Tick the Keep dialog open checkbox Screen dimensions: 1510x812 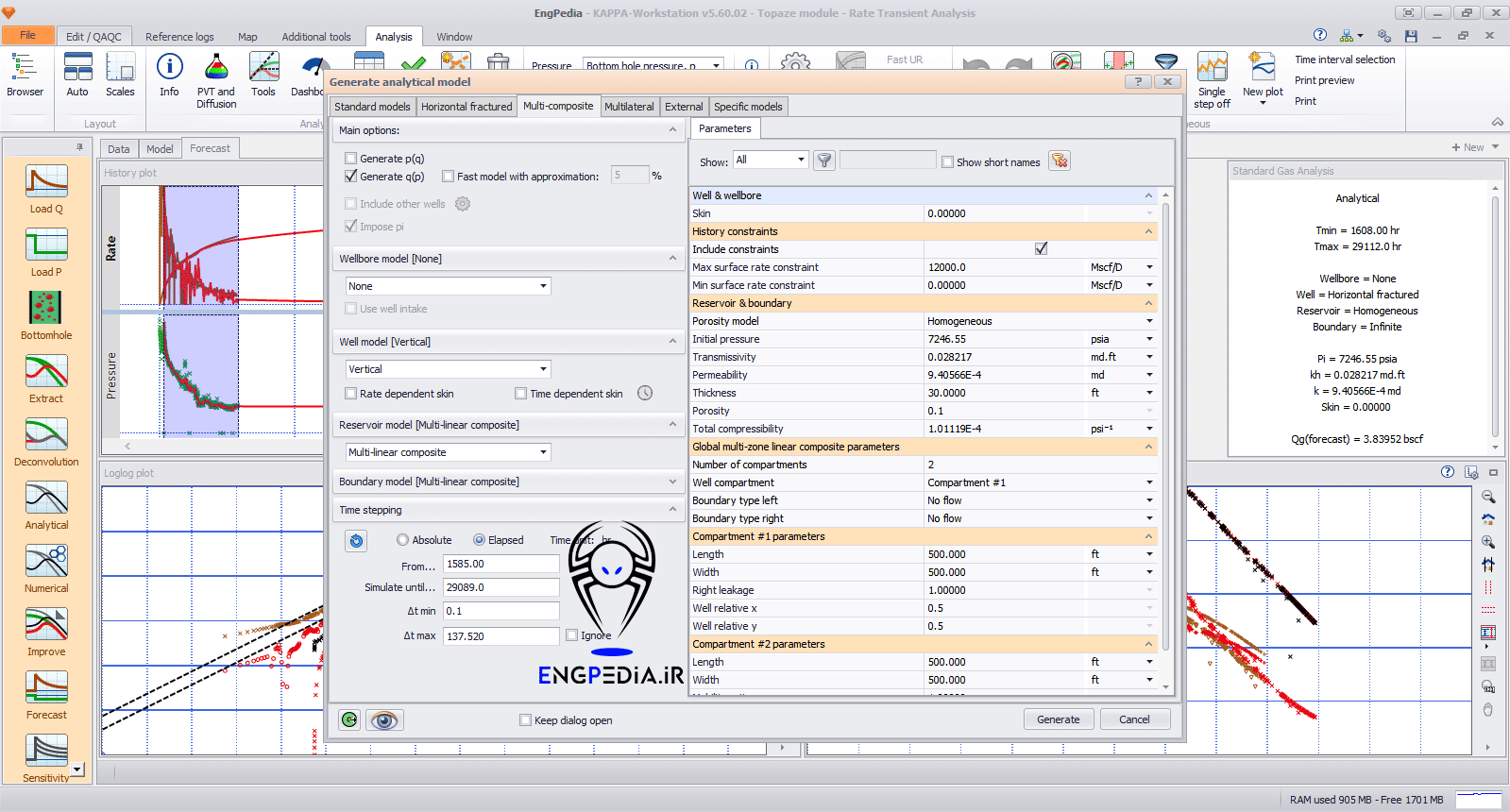526,720
